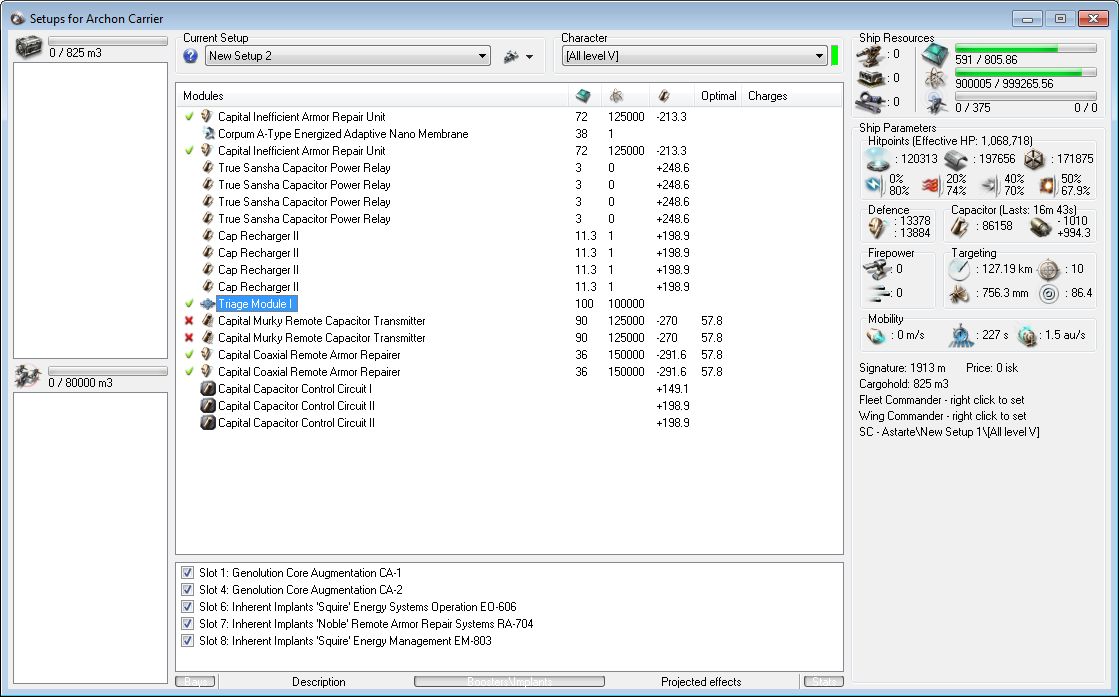Click Fleet Commander - right click to set
The height and width of the screenshot is (697, 1119).
pyautogui.click(x=942, y=400)
